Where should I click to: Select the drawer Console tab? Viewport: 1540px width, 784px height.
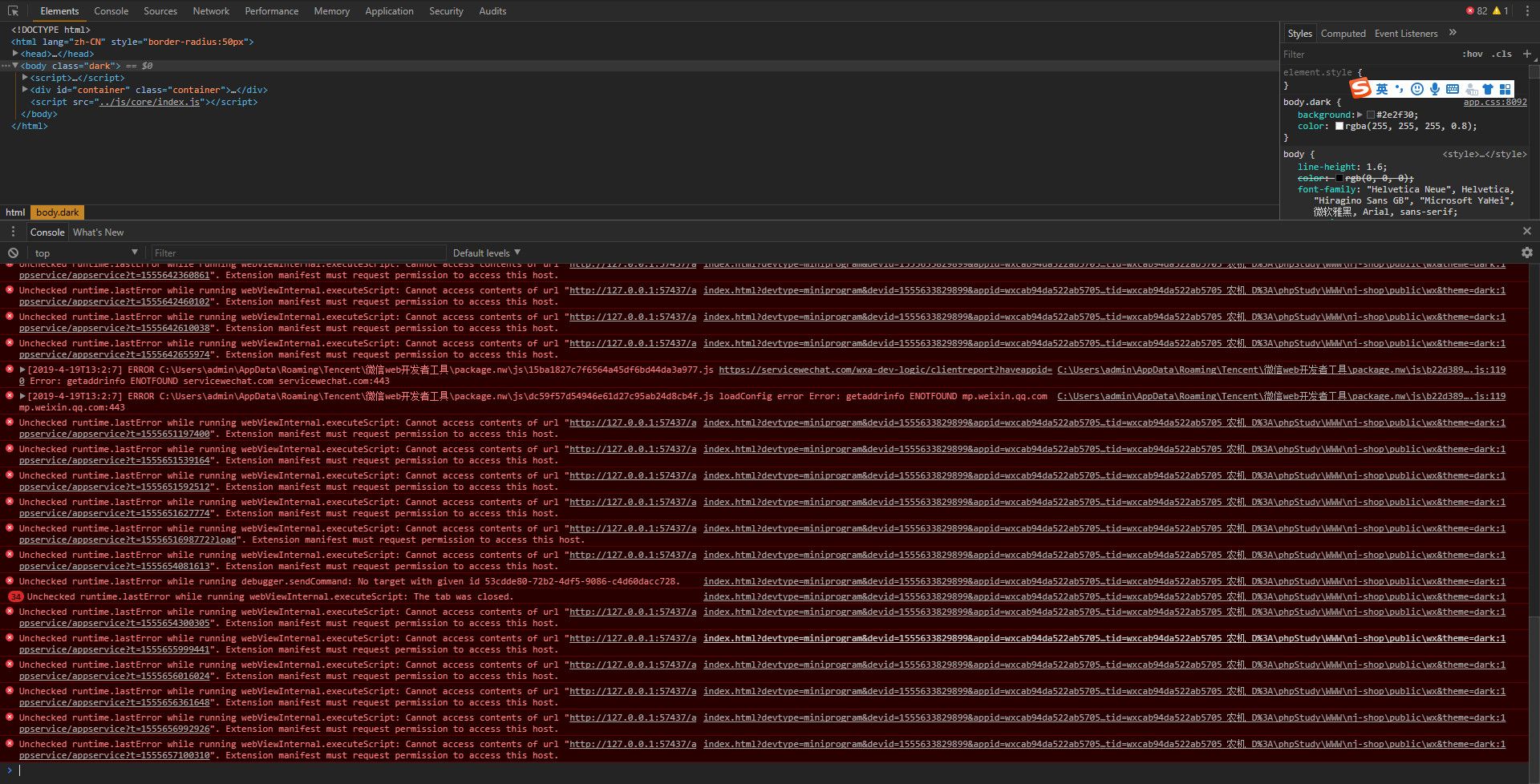47,232
